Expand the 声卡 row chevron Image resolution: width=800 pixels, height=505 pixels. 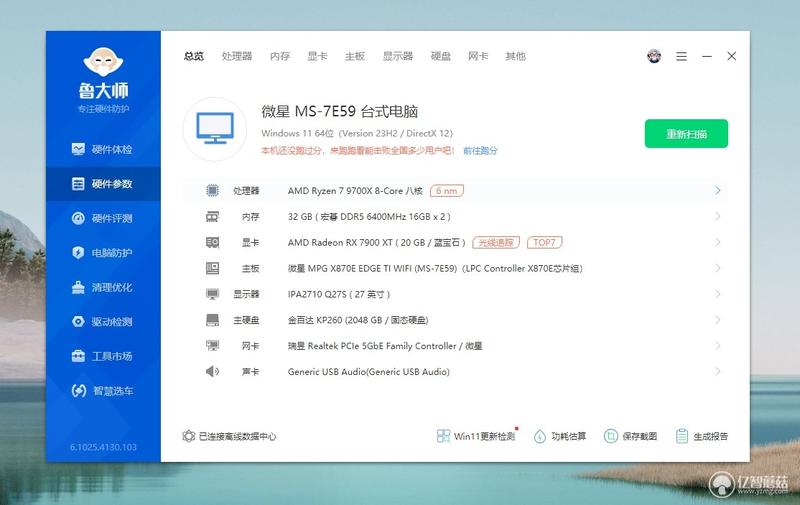coord(717,372)
